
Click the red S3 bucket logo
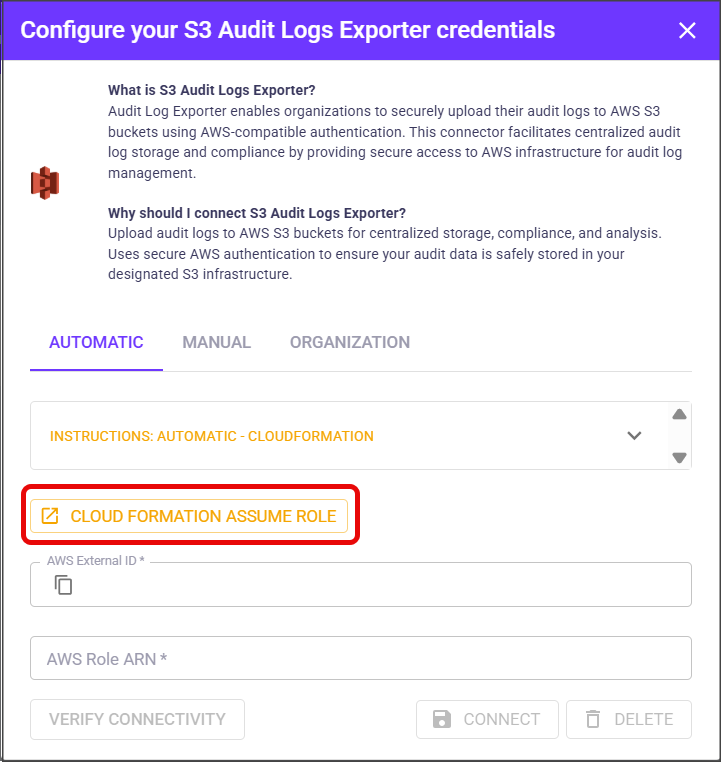click(x=45, y=183)
